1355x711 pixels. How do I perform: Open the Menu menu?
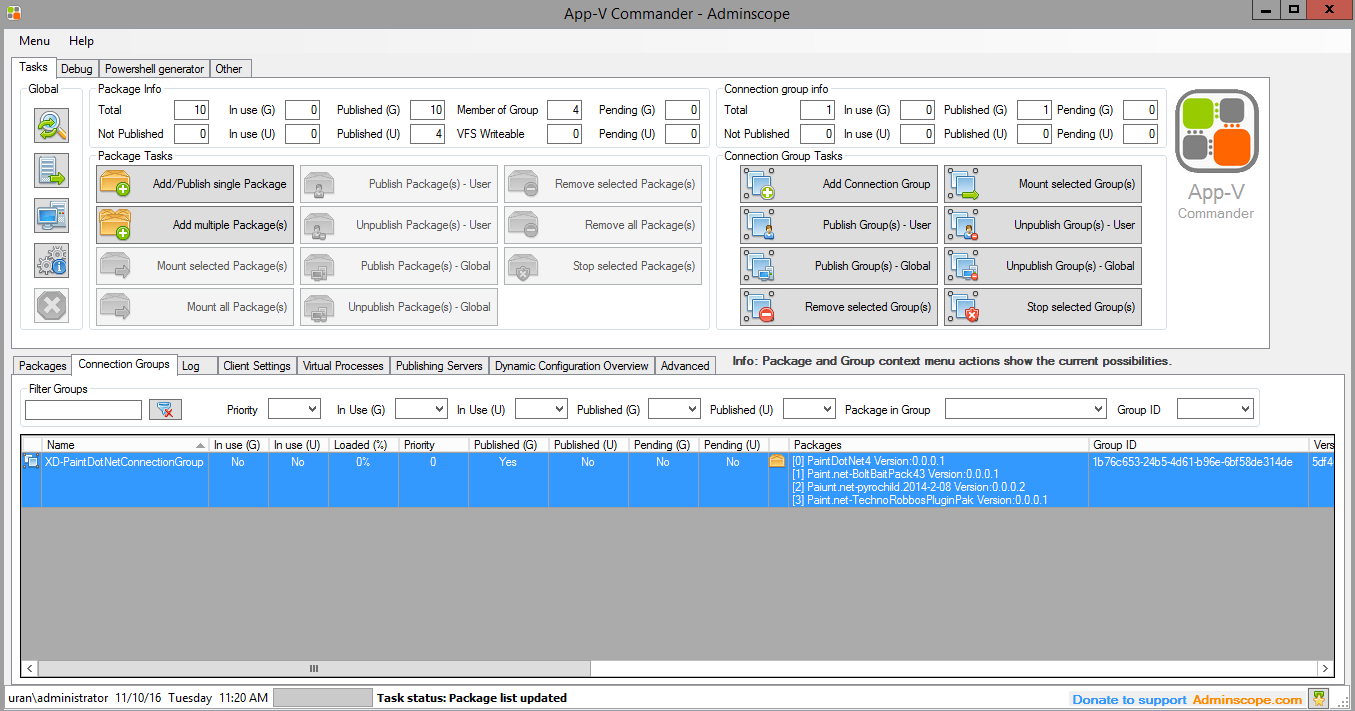34,41
